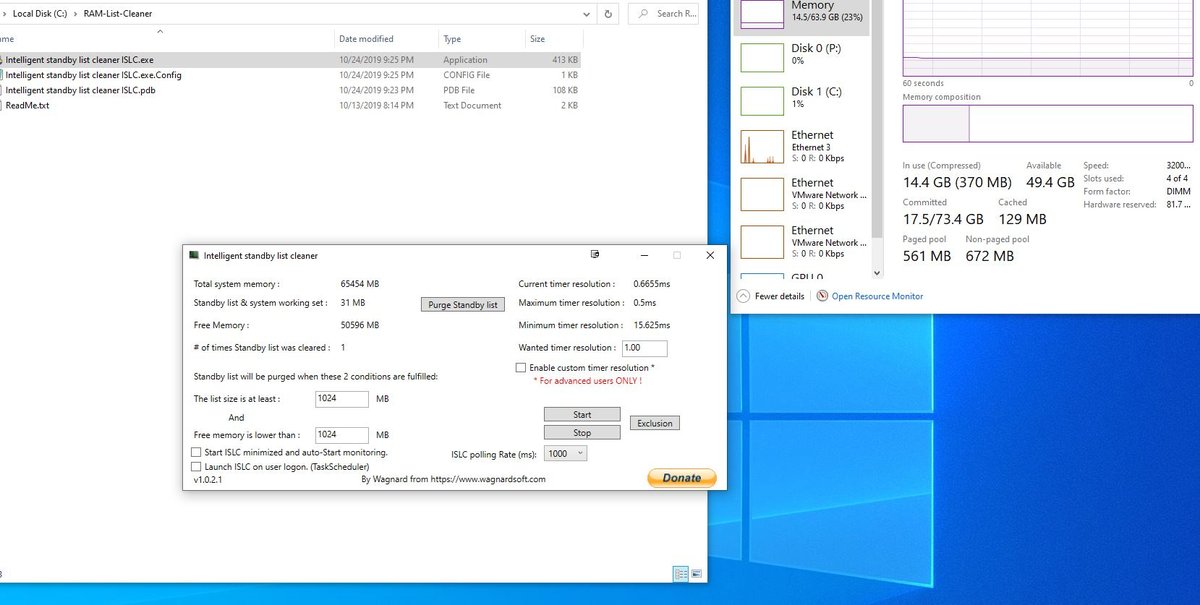1200x605 pixels.
Task: Click the Free memory is lower than field
Action: [x=342, y=434]
